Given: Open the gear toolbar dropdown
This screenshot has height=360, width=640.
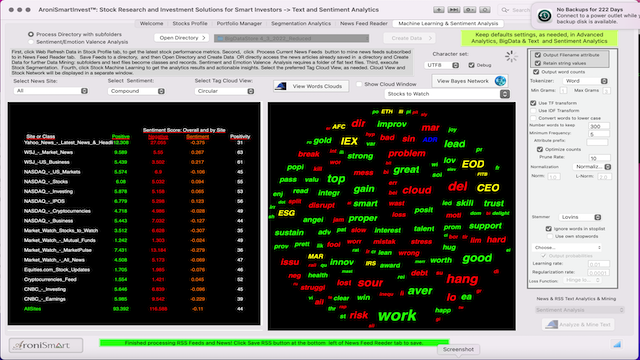Looking at the screenshot, I should tap(469, 9).
